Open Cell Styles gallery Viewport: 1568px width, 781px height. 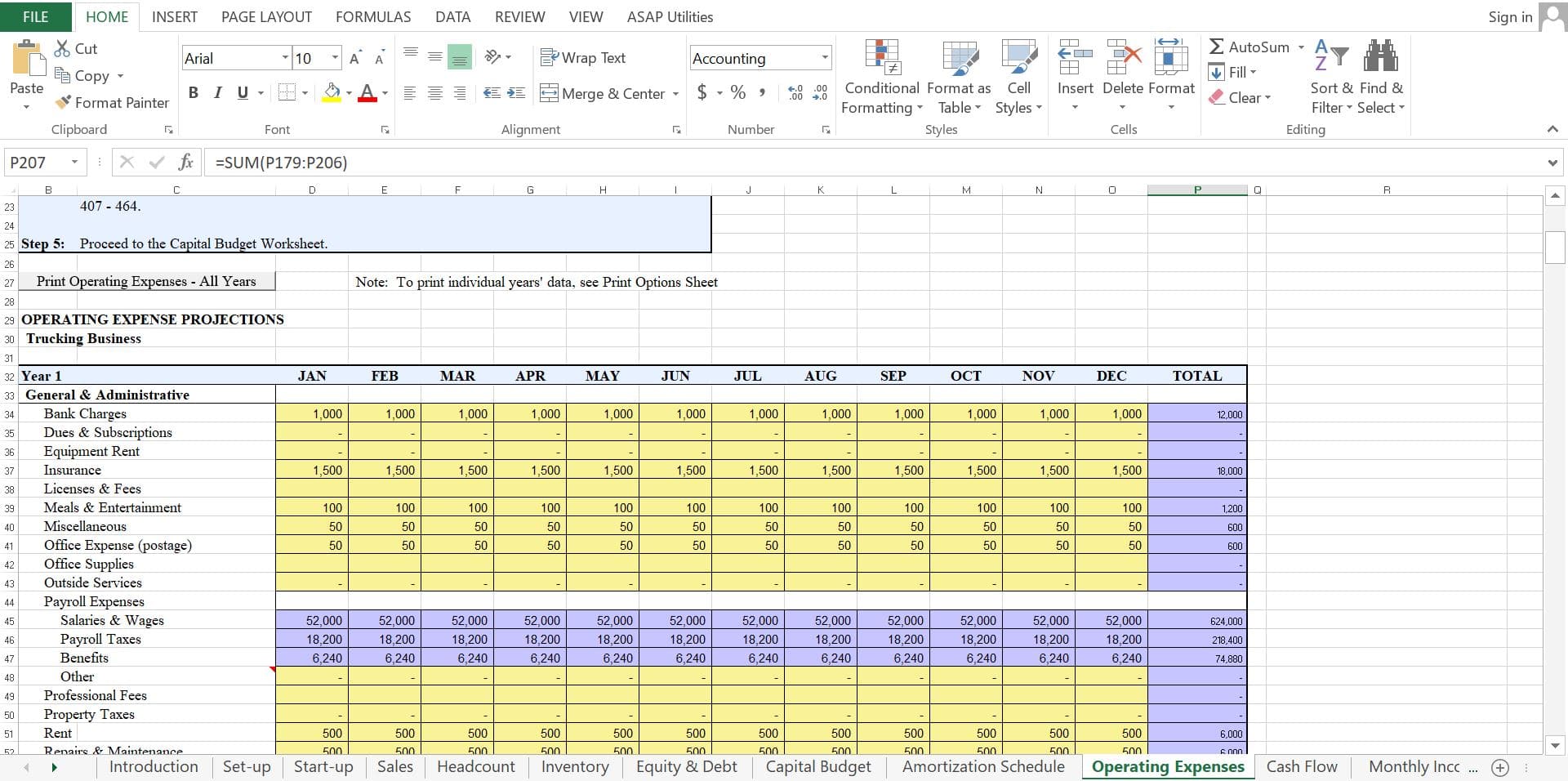[x=1018, y=77]
